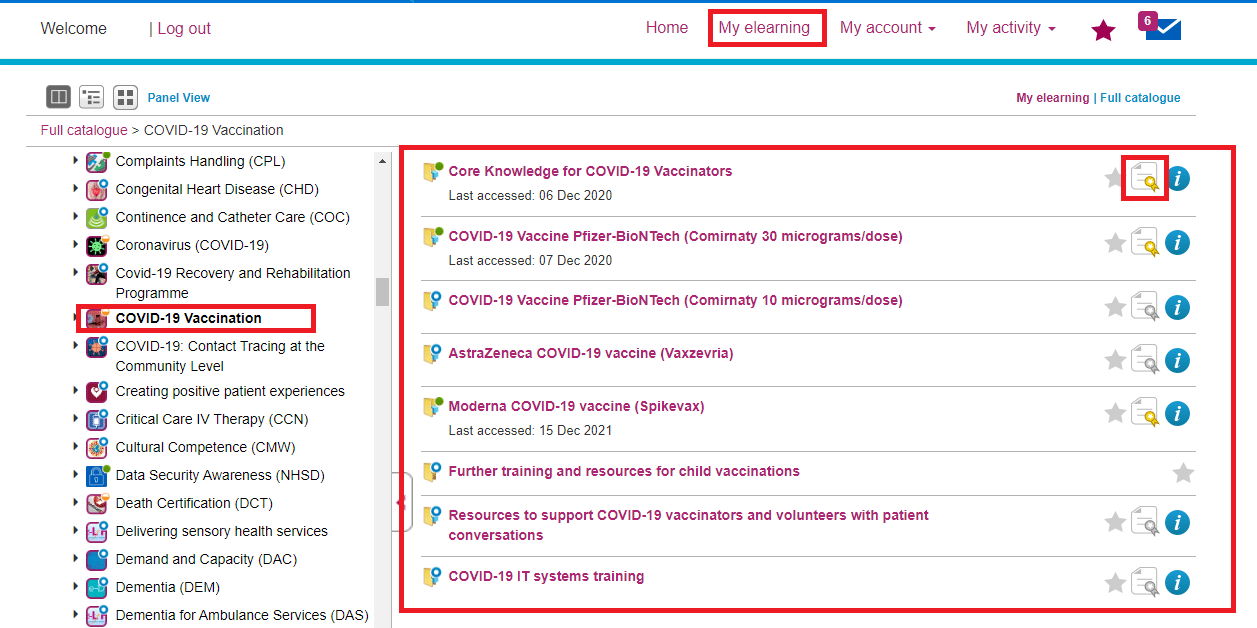The height and width of the screenshot is (628, 1257).
Task: Favourite COVID-19 IT systems training star
Action: tap(1115, 582)
